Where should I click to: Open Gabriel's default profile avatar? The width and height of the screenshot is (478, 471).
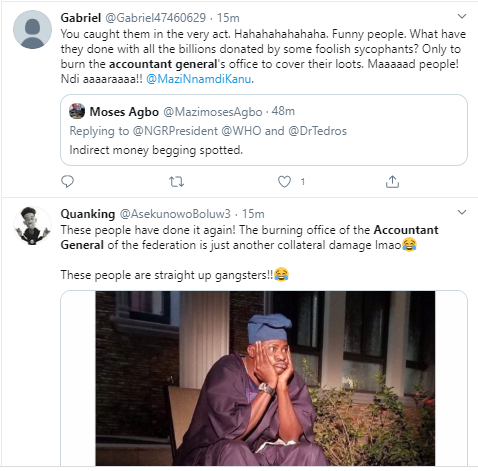pyautogui.click(x=32, y=29)
